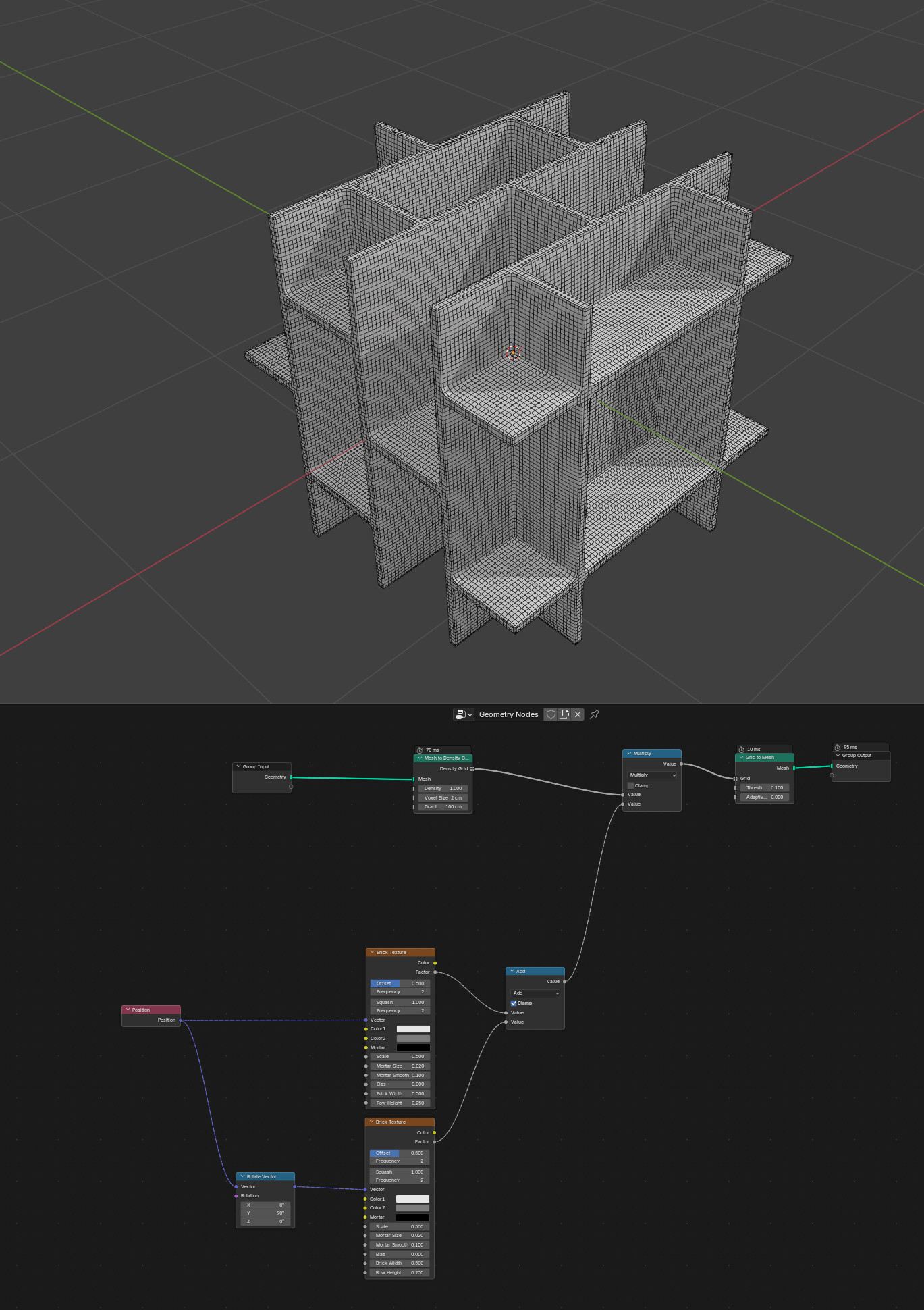Click the Gradient 100 cm field

pos(443,806)
